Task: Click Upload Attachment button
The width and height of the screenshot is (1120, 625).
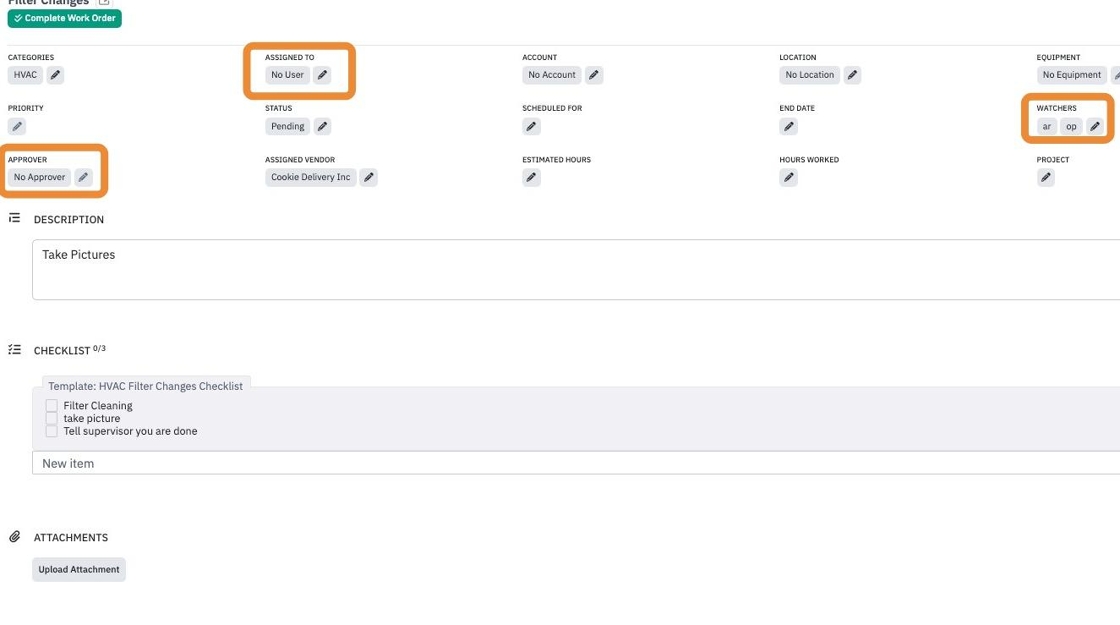Action: pos(79,569)
